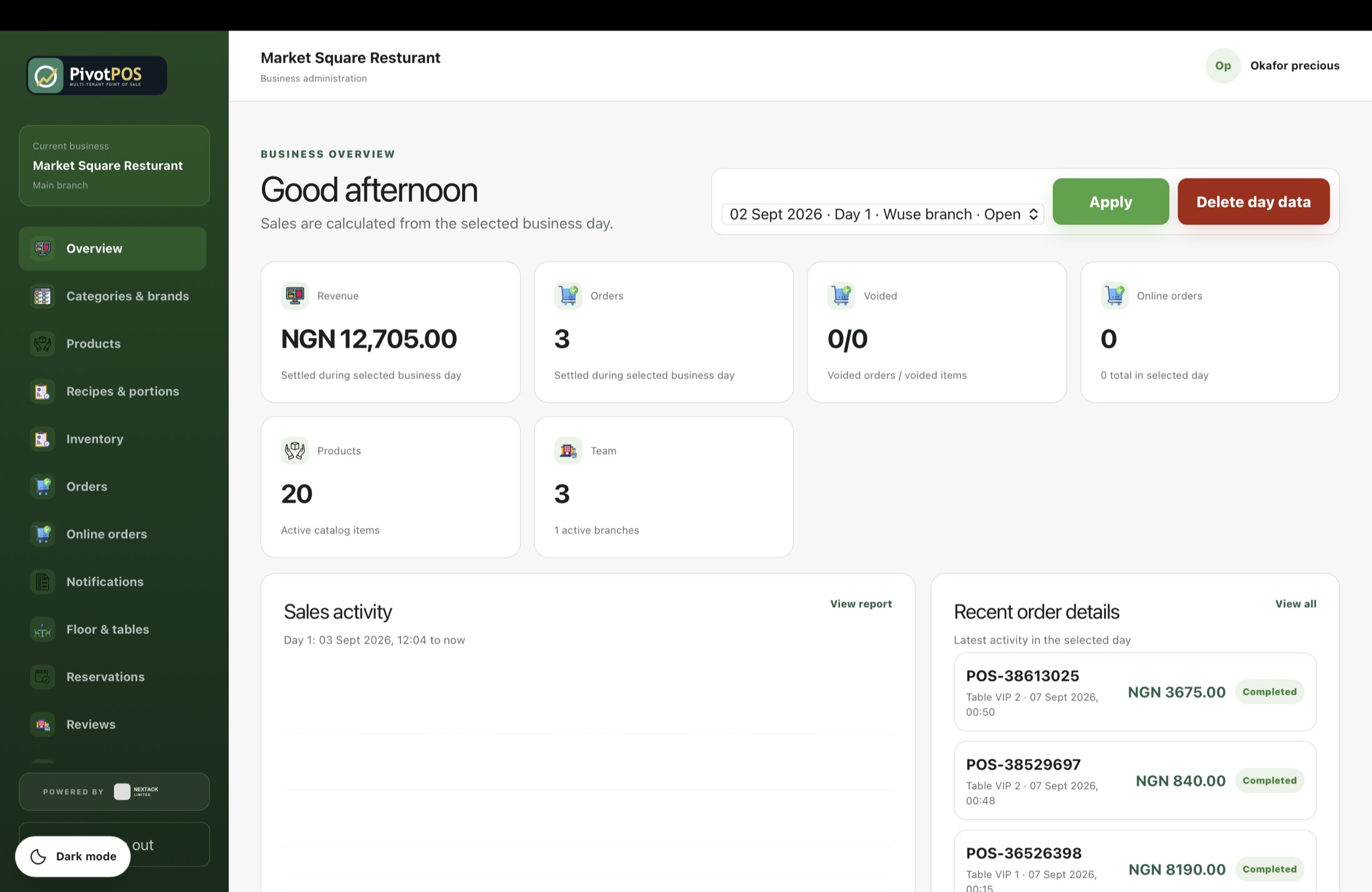The image size is (1372, 892).
Task: Click the Orders card cart icon
Action: 568,296
